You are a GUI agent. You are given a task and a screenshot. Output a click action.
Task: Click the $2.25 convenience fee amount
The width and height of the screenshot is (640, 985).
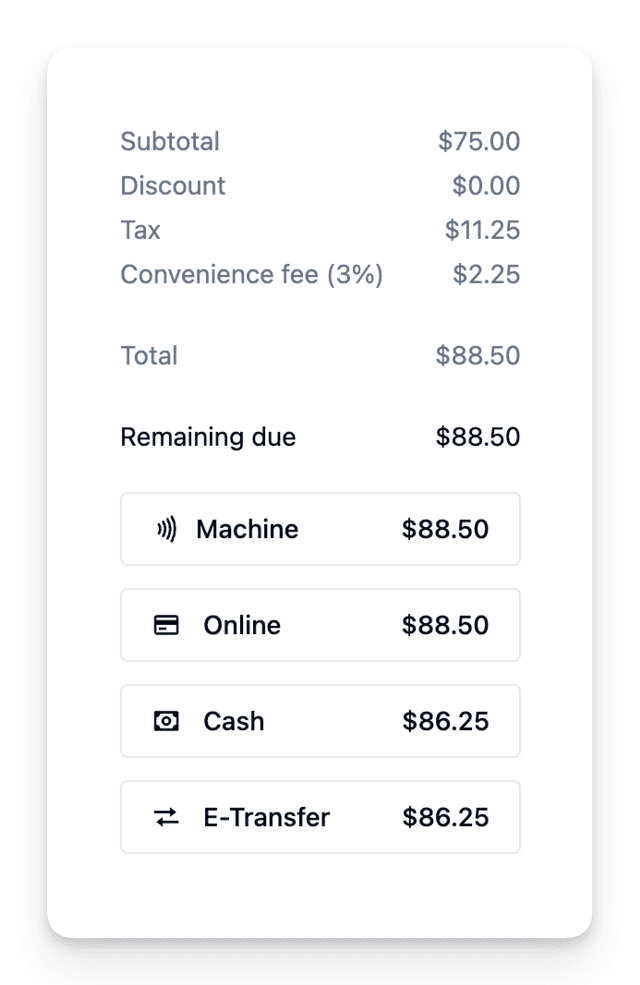[x=486, y=274]
